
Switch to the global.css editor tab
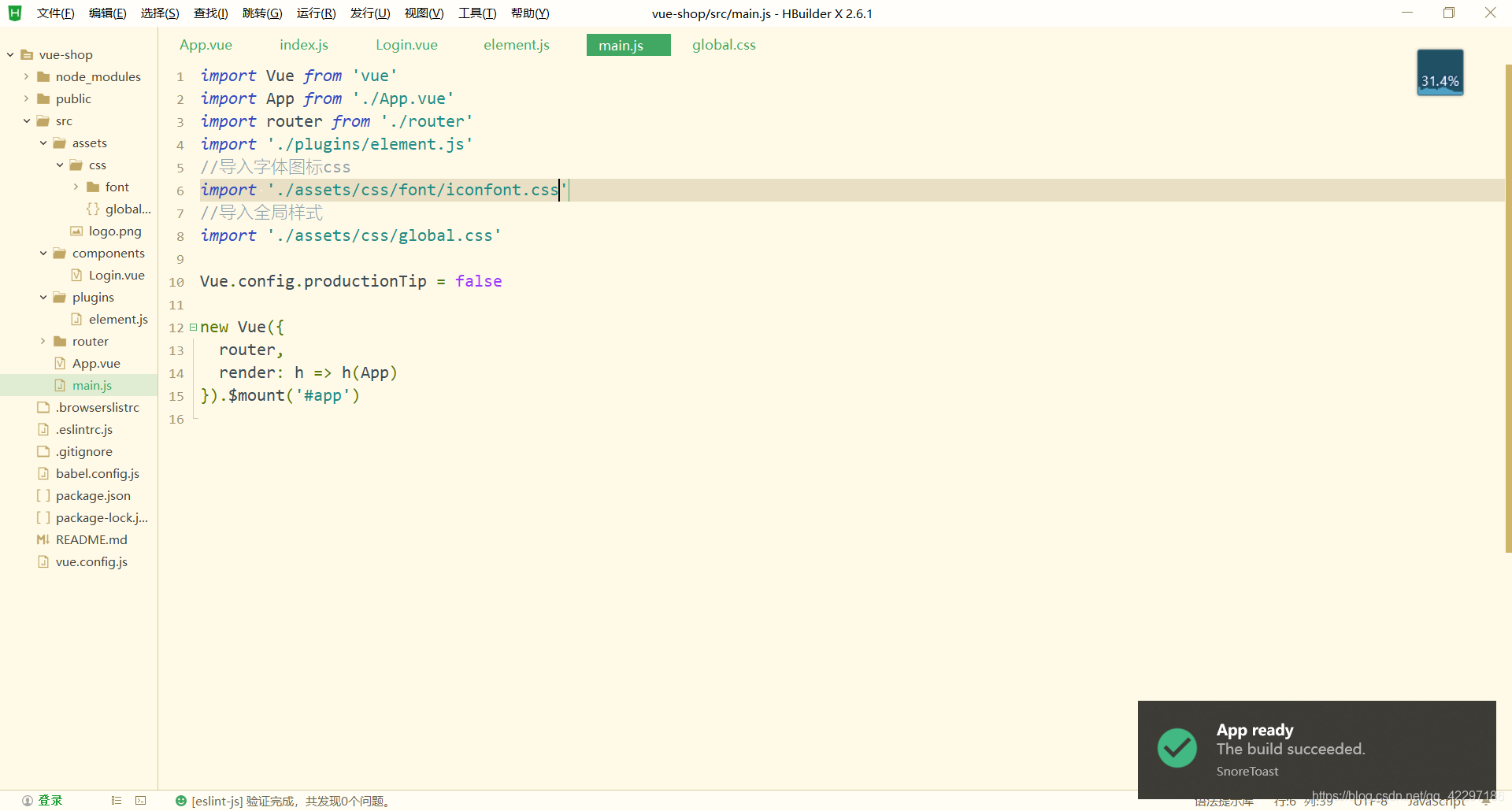[x=724, y=45]
